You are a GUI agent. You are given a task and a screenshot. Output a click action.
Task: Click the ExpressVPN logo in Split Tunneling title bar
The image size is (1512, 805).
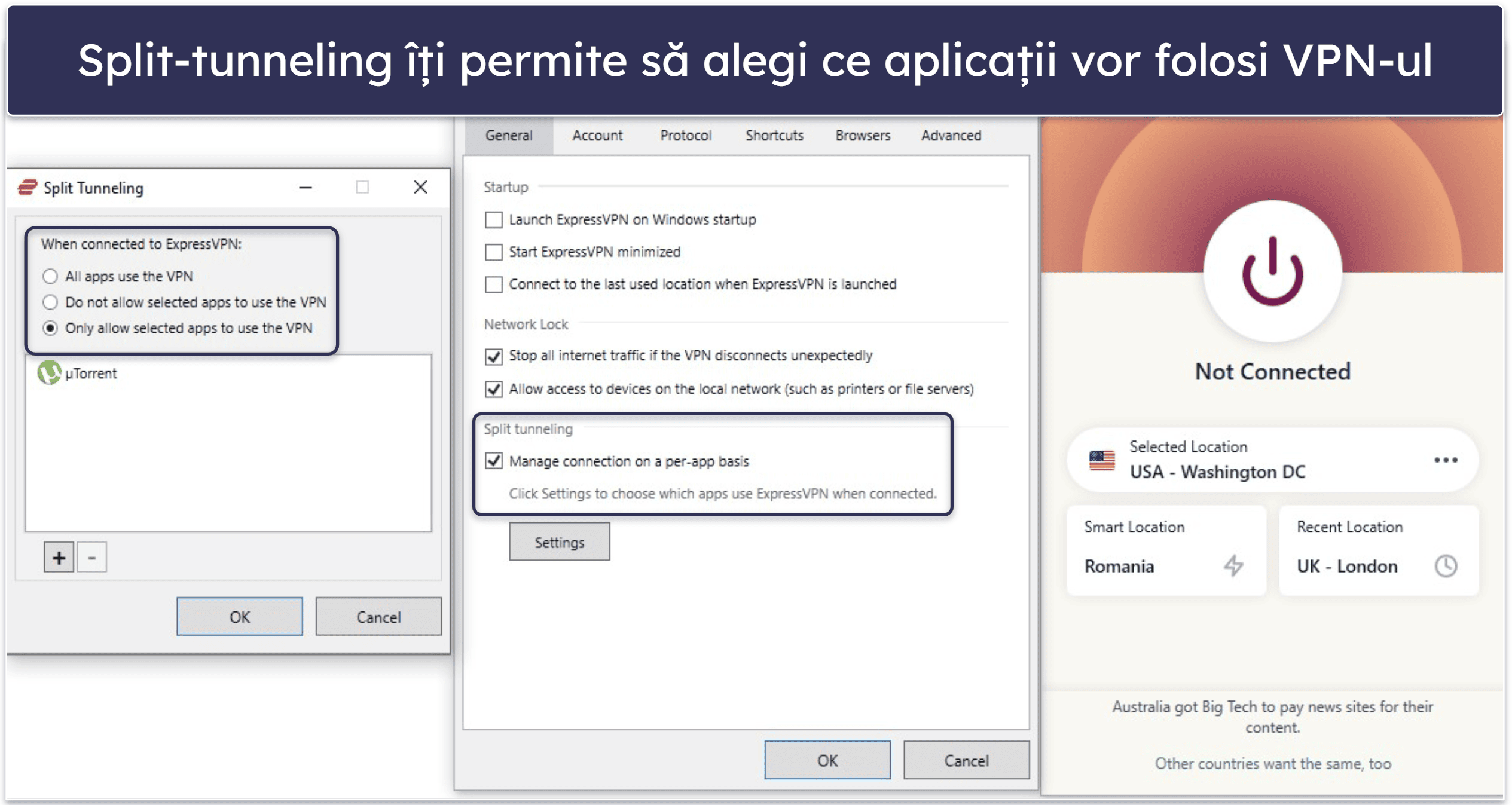[x=27, y=188]
